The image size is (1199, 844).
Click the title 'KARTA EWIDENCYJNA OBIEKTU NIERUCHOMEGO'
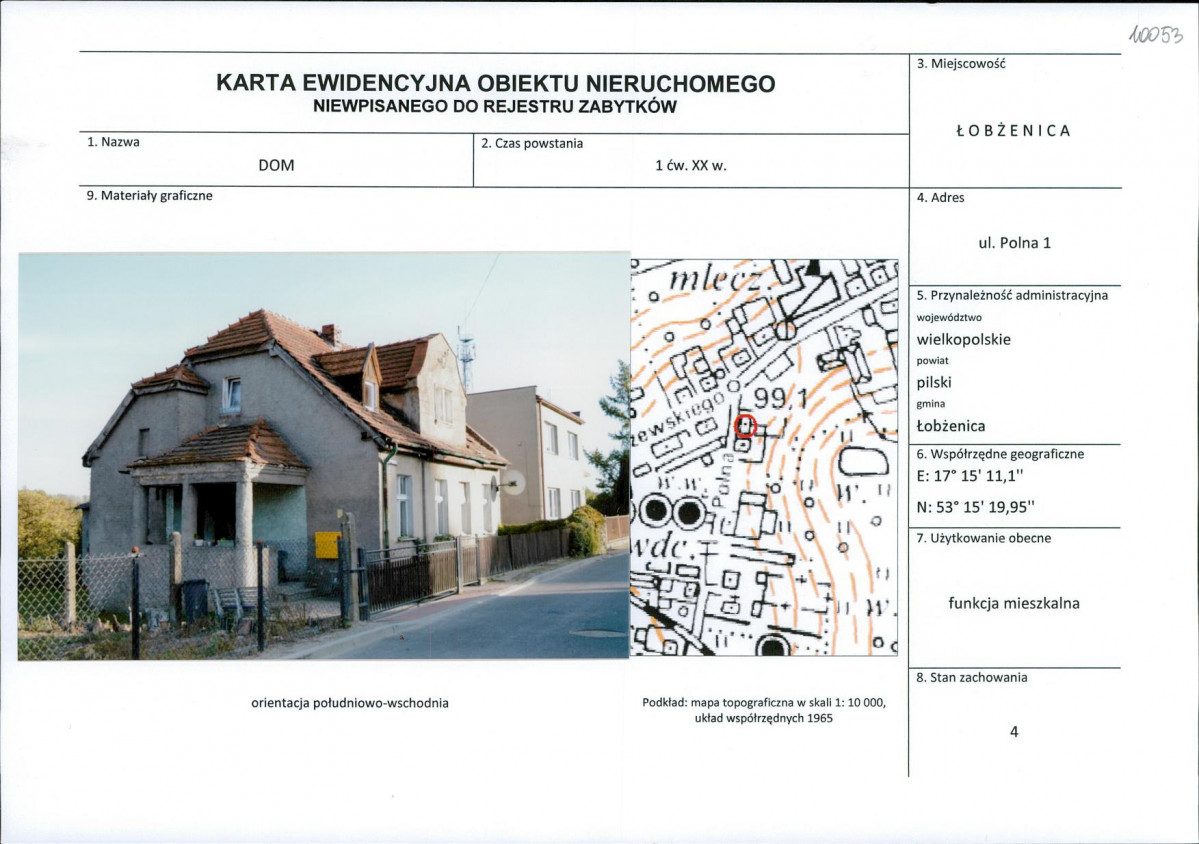[x=496, y=83]
